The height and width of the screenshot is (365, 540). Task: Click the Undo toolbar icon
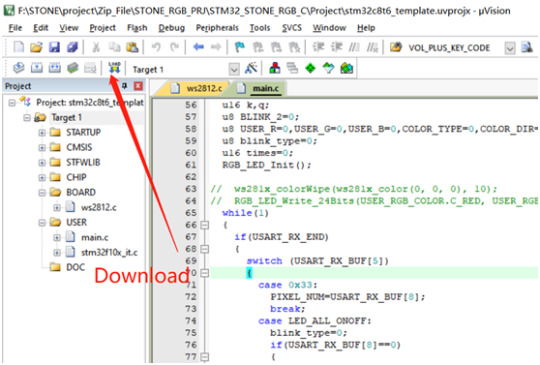click(156, 47)
